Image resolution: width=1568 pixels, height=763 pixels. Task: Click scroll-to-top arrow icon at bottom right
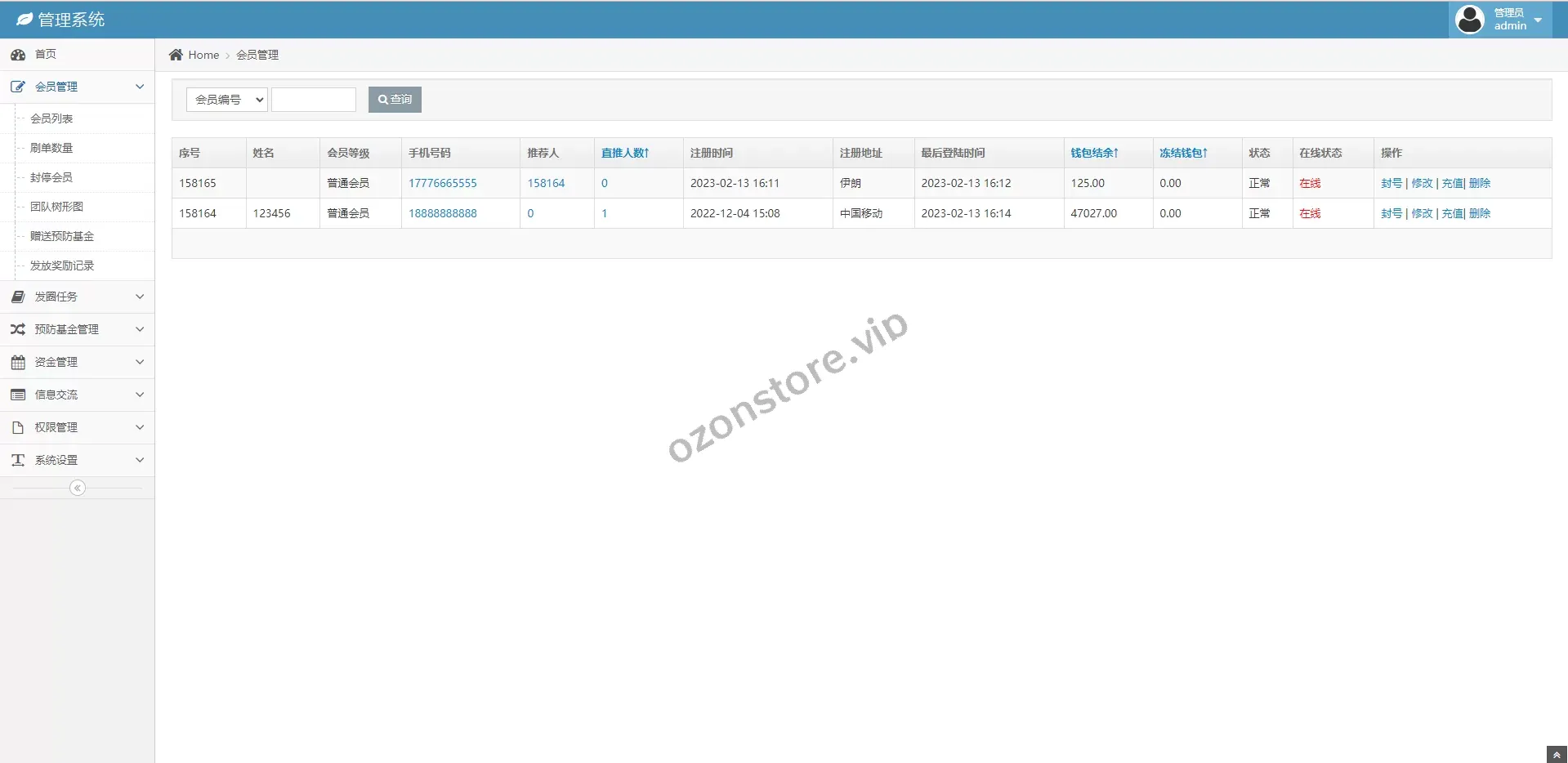(x=1557, y=755)
